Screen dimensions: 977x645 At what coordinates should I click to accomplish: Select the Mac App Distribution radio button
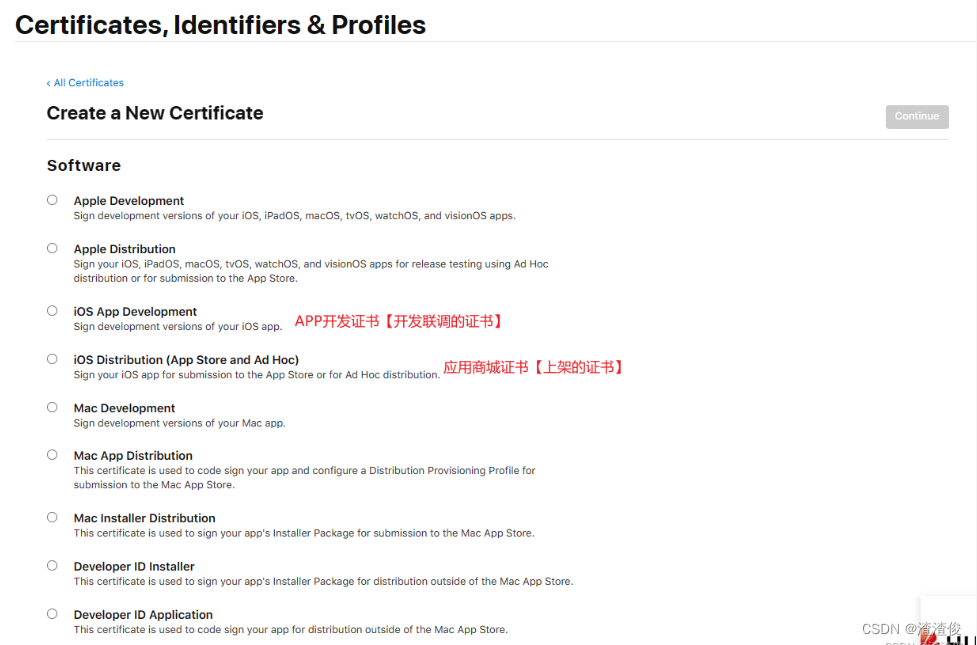pos(52,455)
